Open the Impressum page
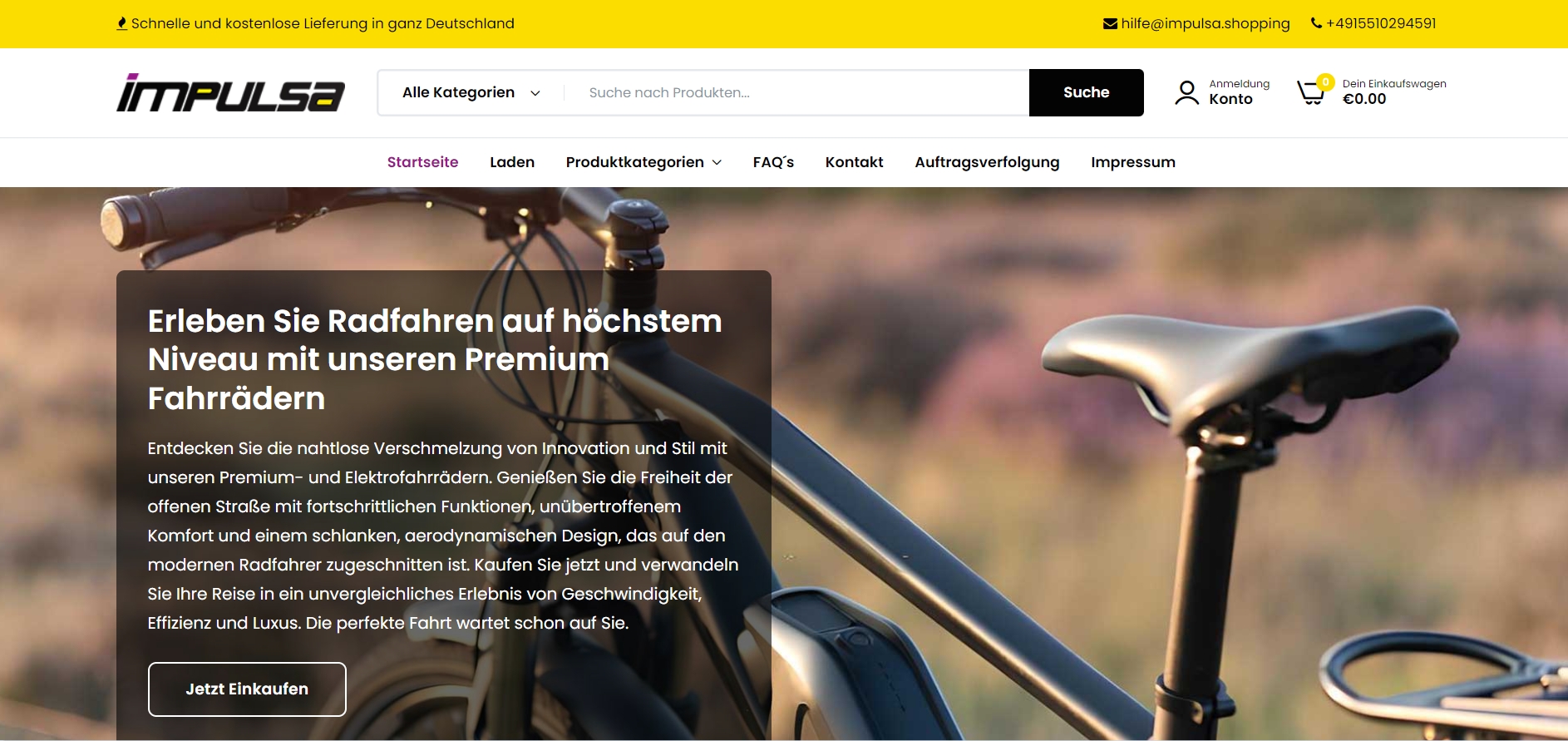The width and height of the screenshot is (1568, 741). pos(1133,162)
